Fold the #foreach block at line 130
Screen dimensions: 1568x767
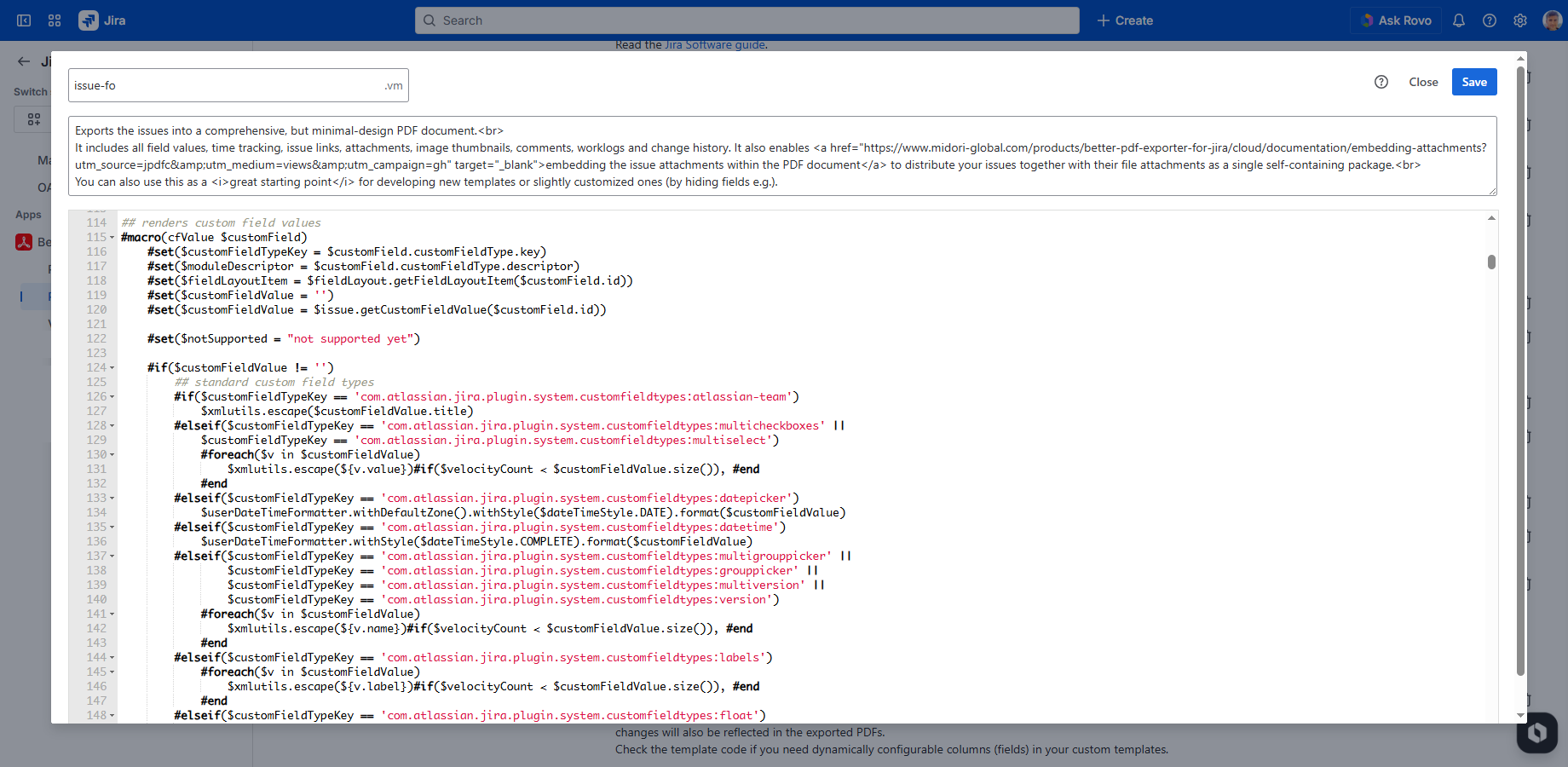[x=112, y=455]
